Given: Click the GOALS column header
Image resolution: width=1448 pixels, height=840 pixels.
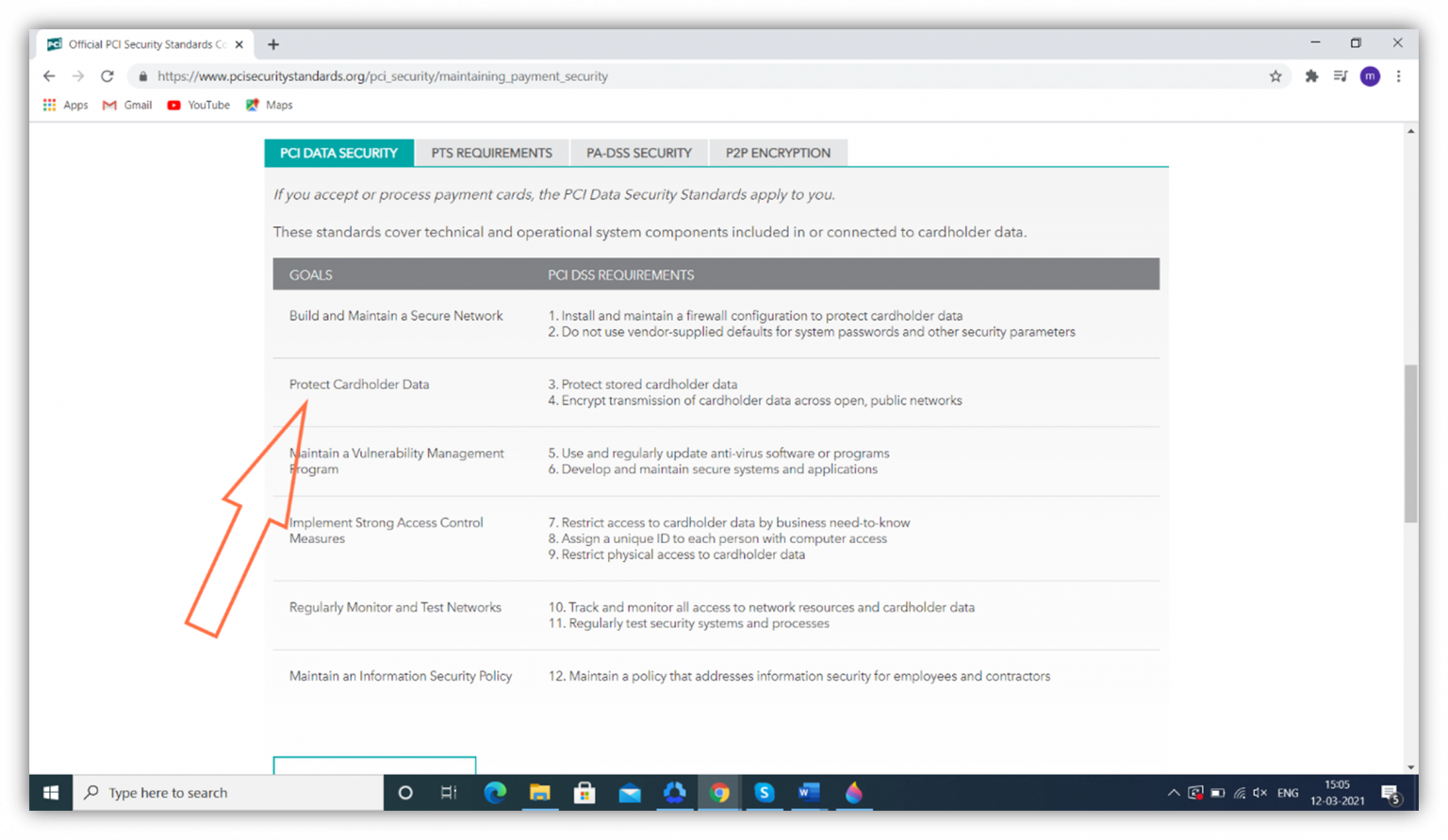Looking at the screenshot, I should point(311,275).
